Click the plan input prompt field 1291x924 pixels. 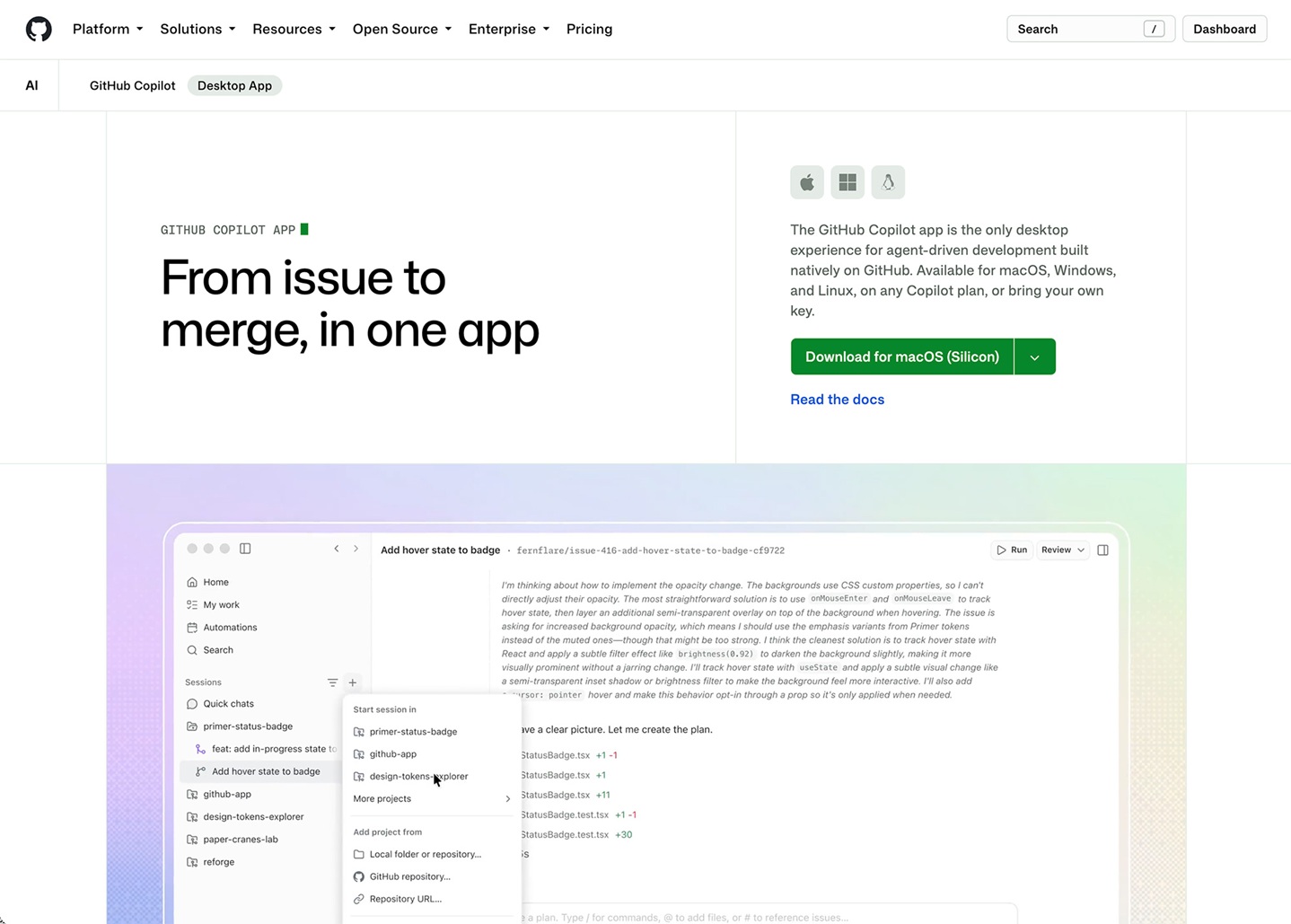[768, 916]
